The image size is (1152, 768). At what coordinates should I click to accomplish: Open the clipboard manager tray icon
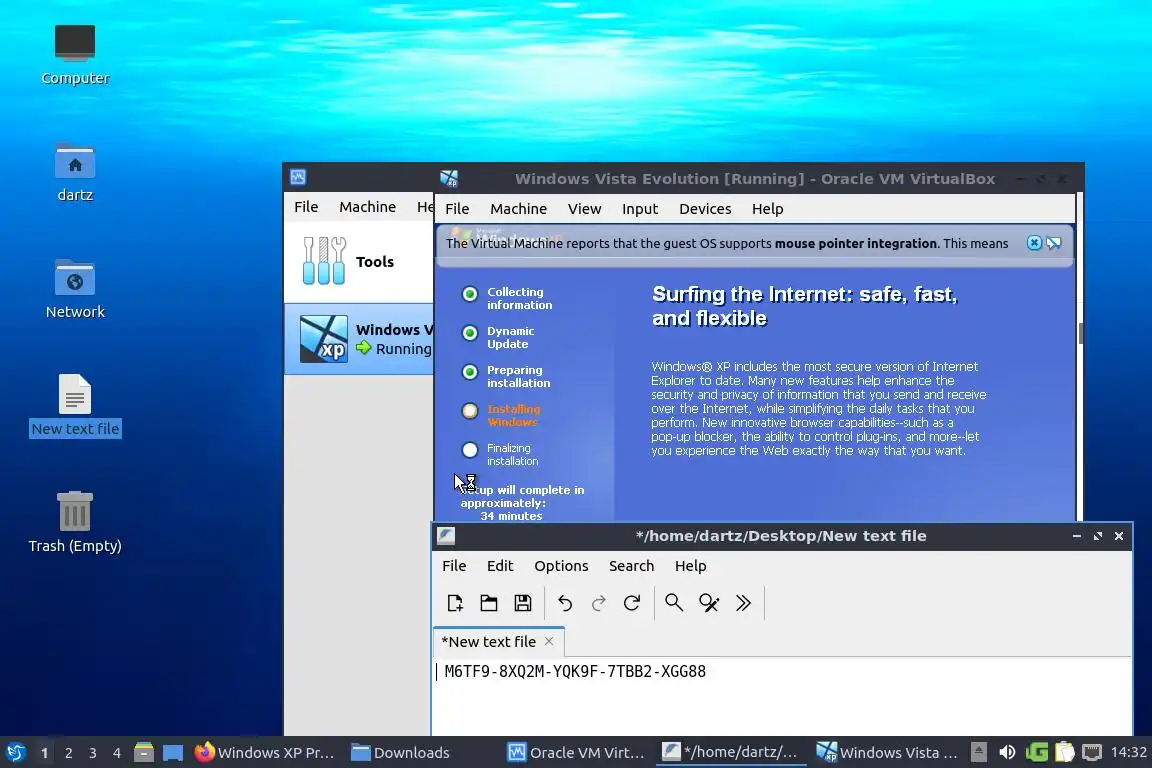coord(1065,753)
